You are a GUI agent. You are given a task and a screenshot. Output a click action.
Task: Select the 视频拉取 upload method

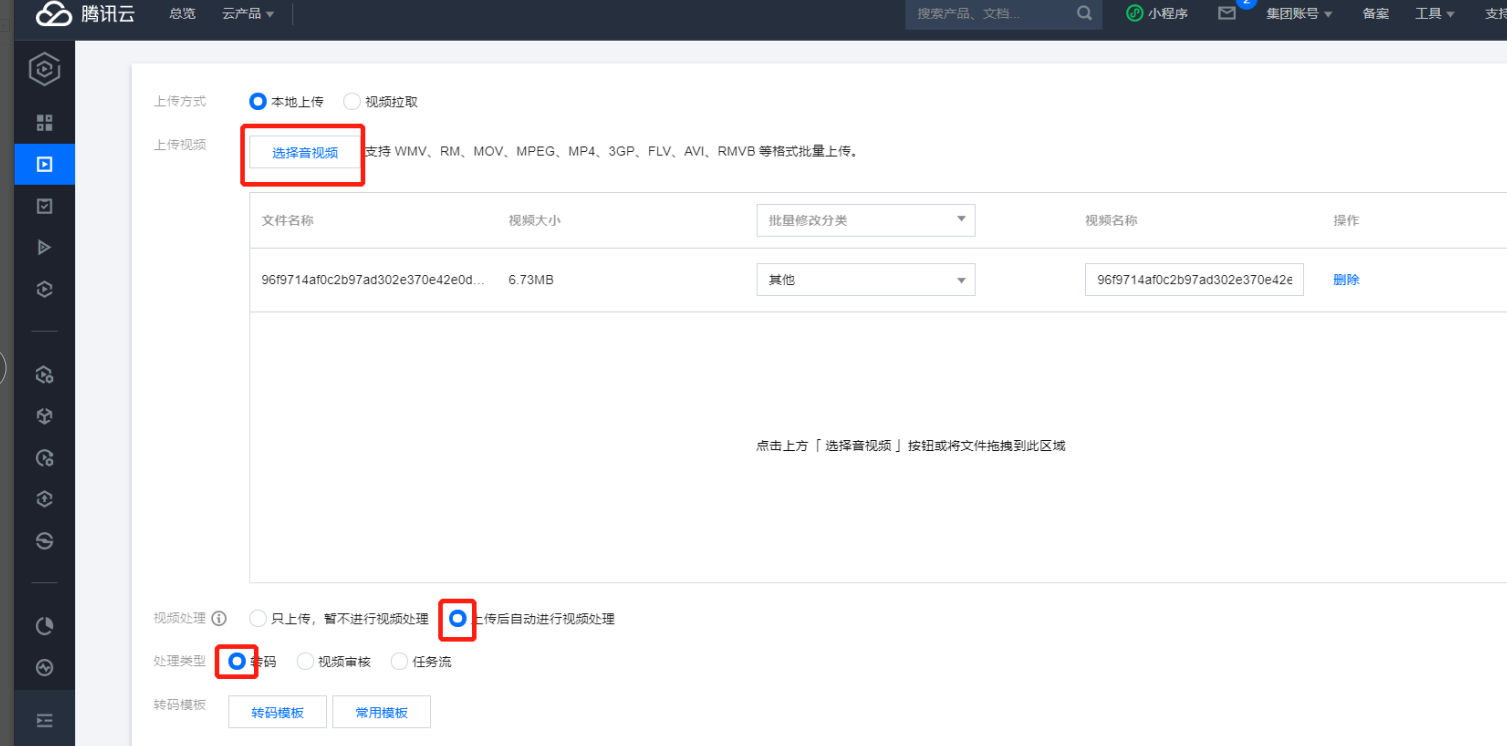coord(352,102)
